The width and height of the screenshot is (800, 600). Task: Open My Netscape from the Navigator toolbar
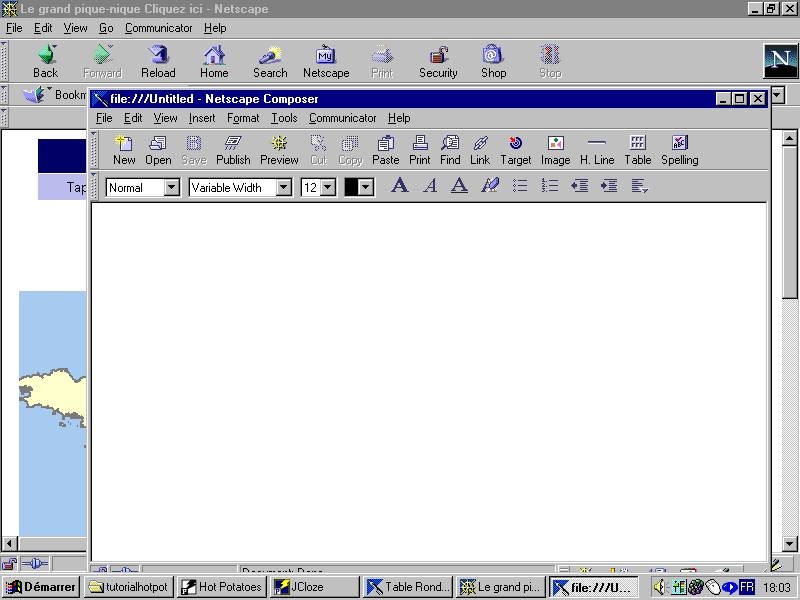(x=326, y=61)
